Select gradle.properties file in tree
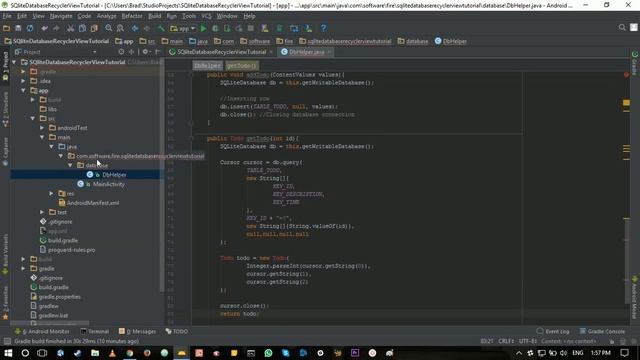This screenshot has height=360, width=640. click(59, 297)
